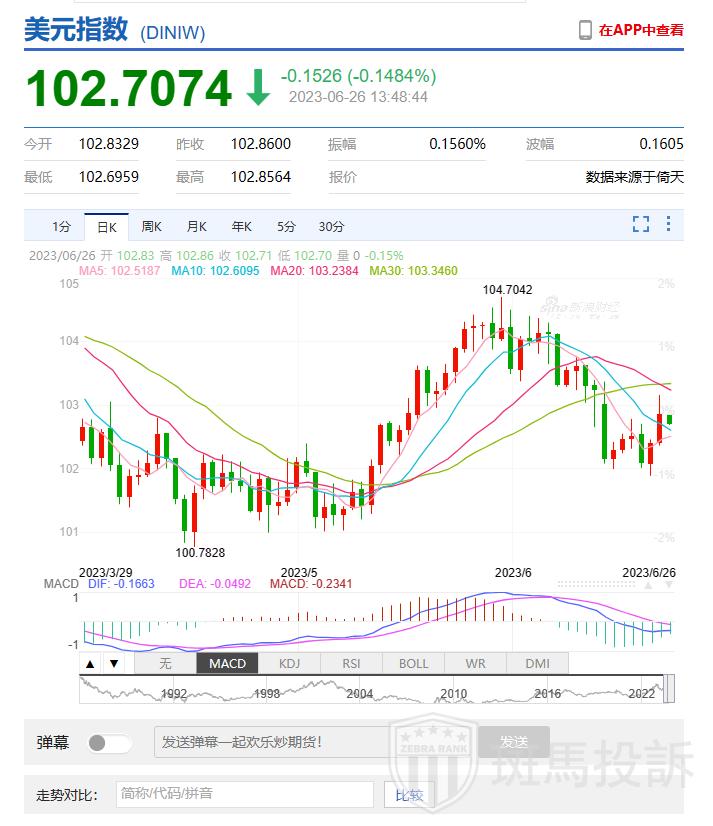Click the timeline range slider right handle
713x826 pixels.
(x=669, y=689)
